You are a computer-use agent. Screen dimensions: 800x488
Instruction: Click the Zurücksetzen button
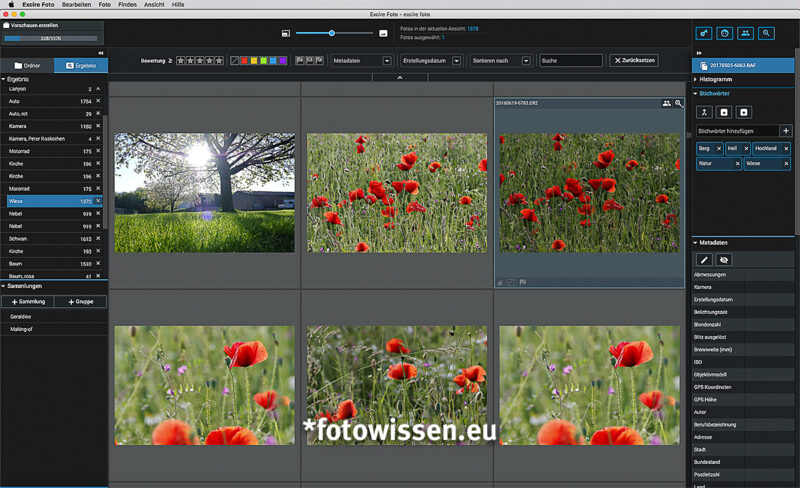(634, 61)
